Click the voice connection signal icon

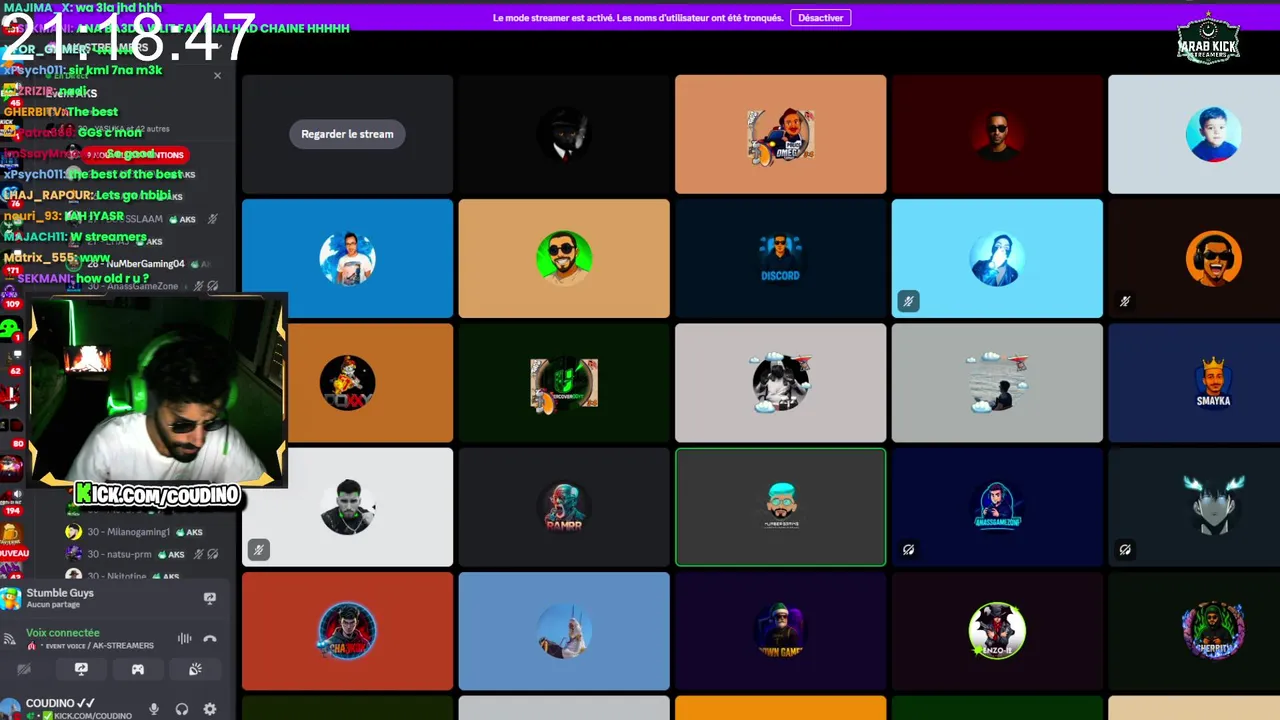(10, 638)
